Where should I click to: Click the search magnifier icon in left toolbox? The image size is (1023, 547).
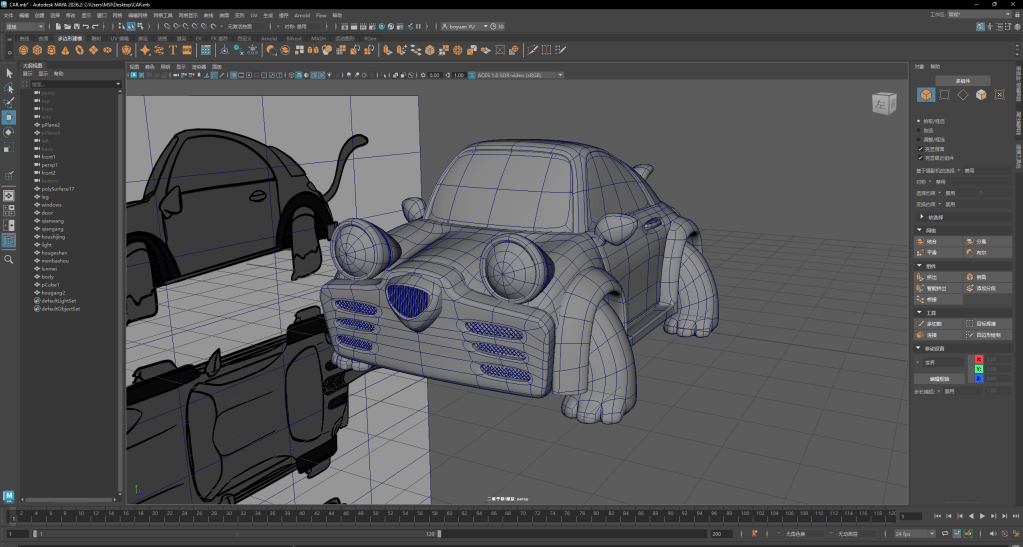point(9,259)
